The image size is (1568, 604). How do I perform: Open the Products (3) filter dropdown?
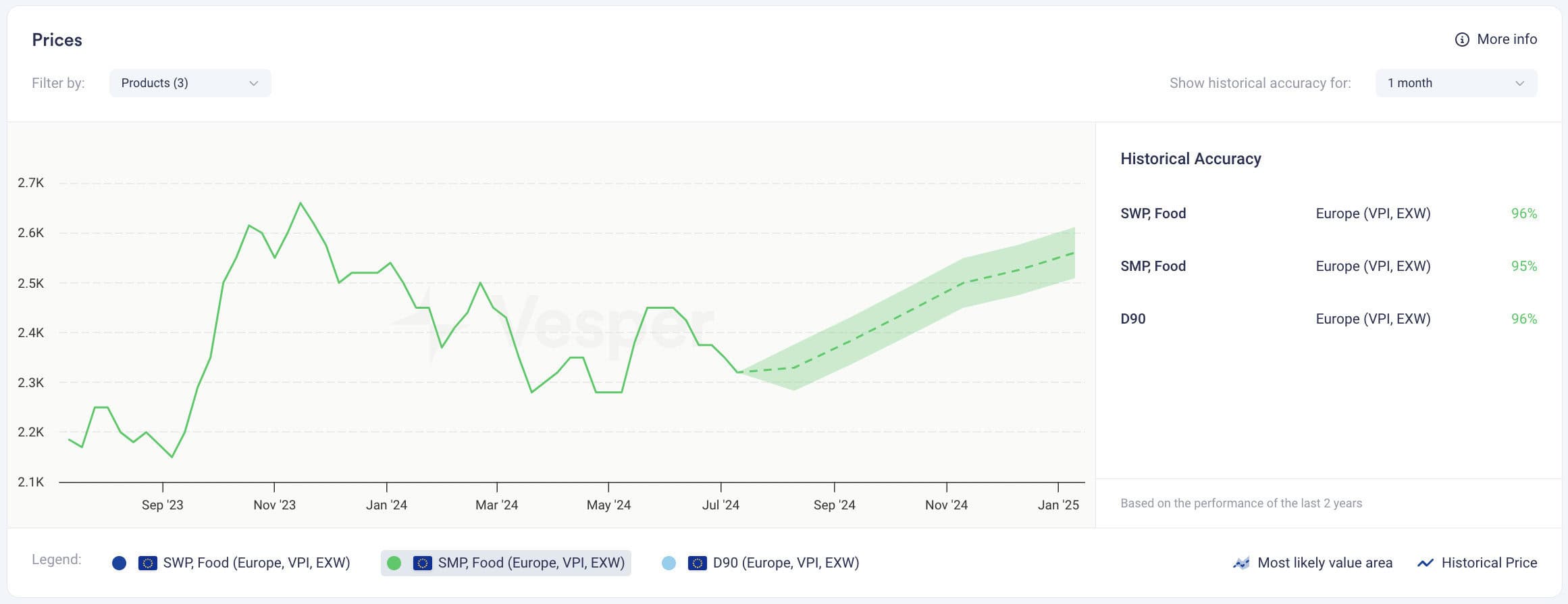pos(190,83)
